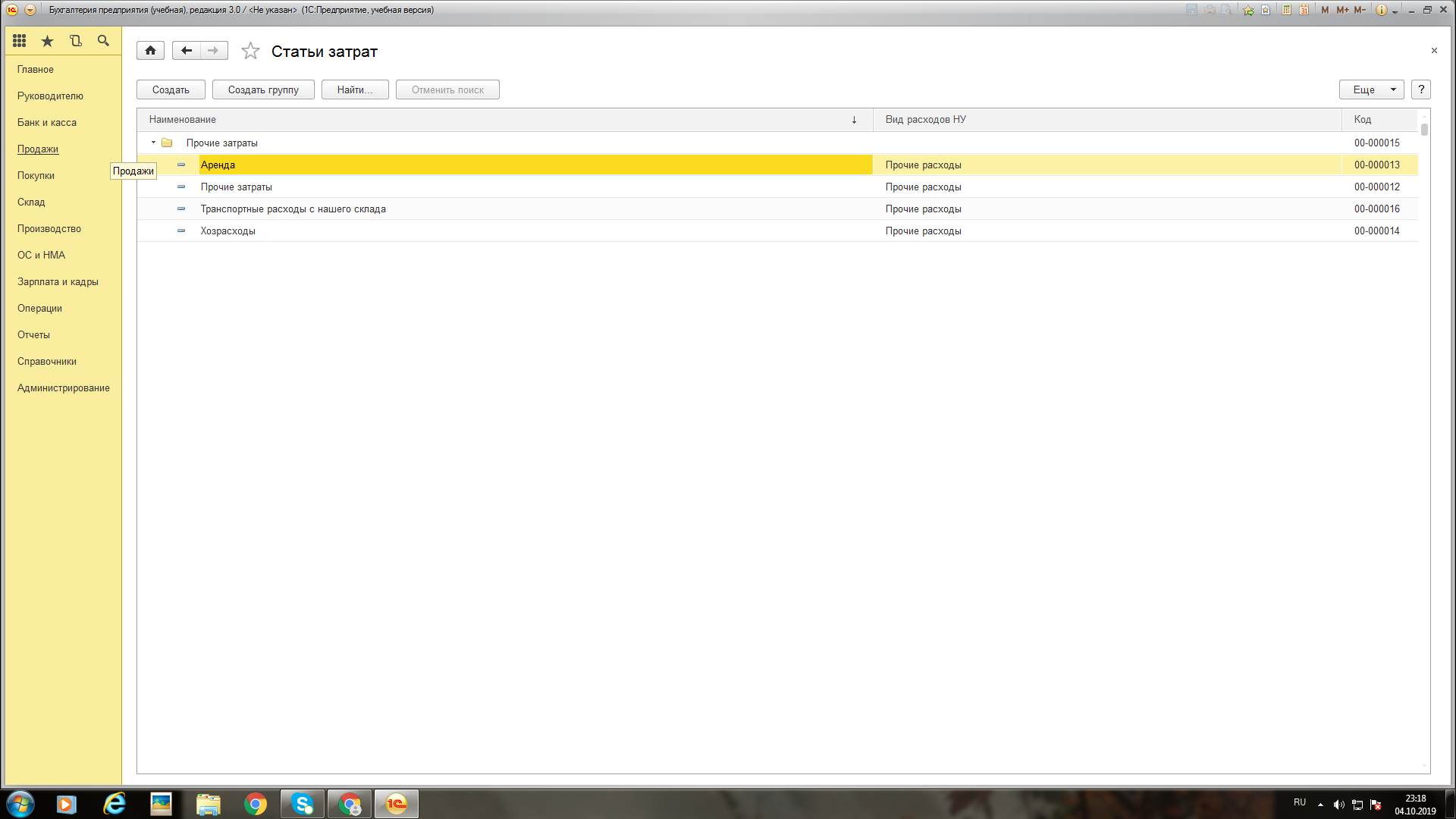Navigate back with the left arrow
Image resolution: width=1456 pixels, height=819 pixels.
186,51
